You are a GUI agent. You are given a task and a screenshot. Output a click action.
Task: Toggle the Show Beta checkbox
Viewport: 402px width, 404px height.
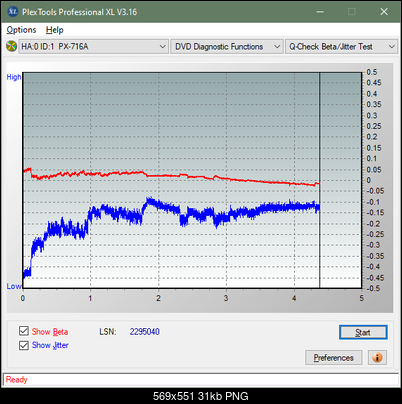point(24,331)
